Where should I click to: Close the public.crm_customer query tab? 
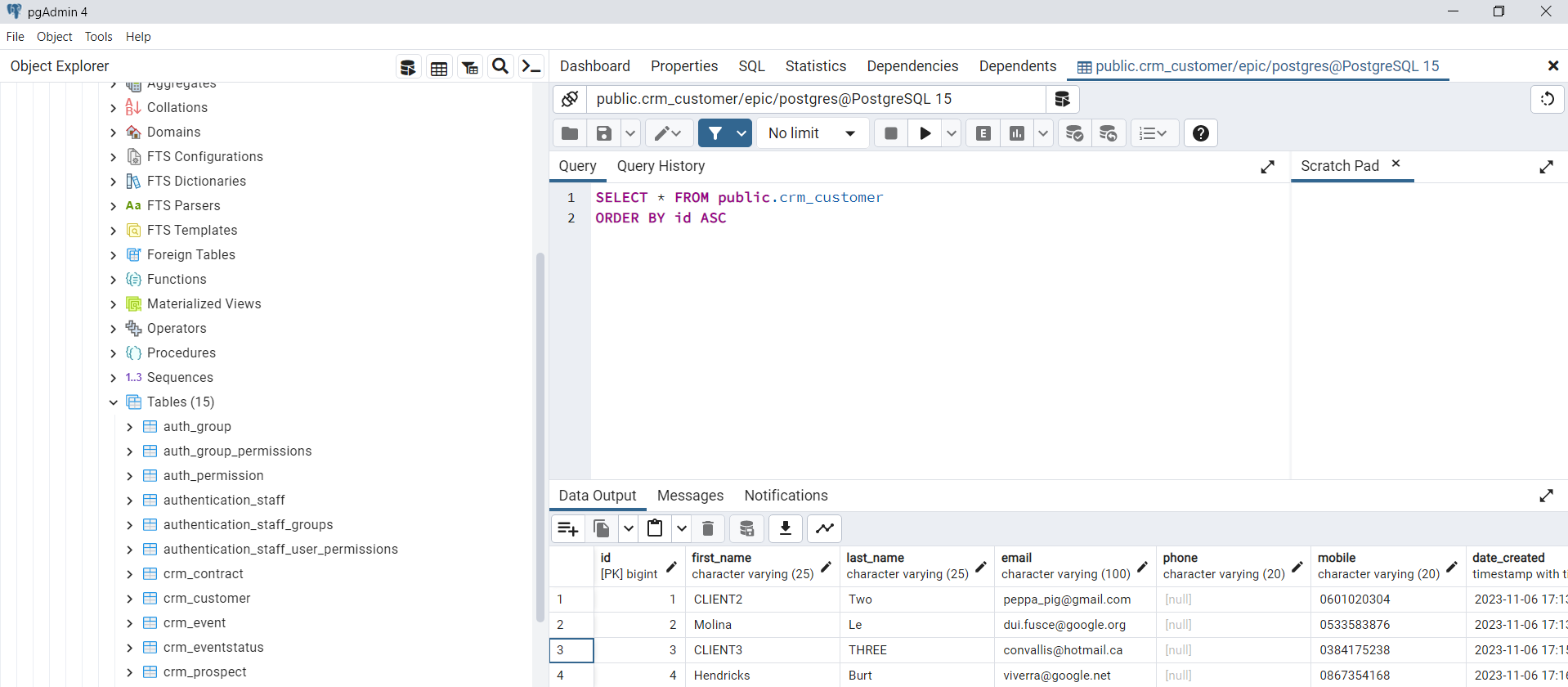click(x=1553, y=66)
